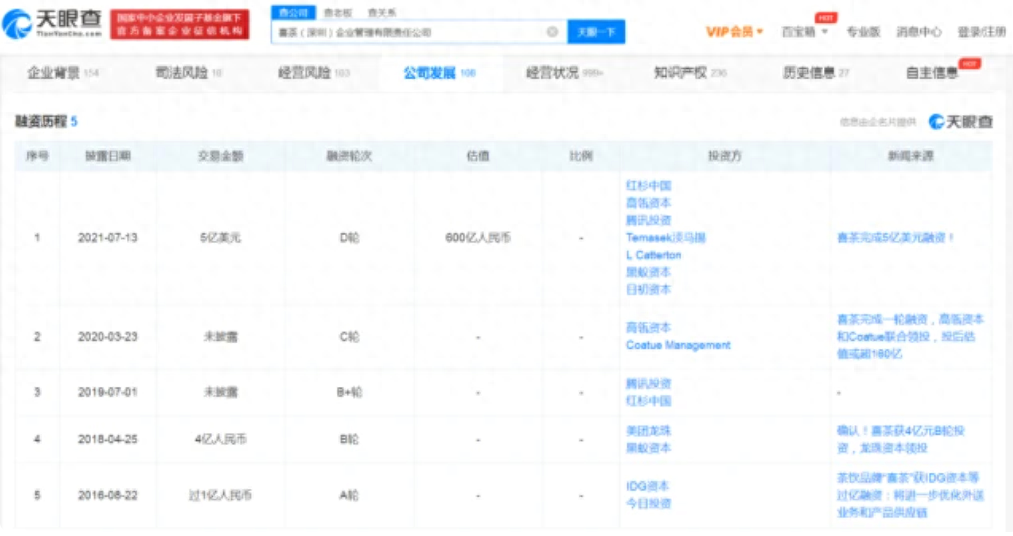Select the 查关系 search type tab

pos(381,12)
